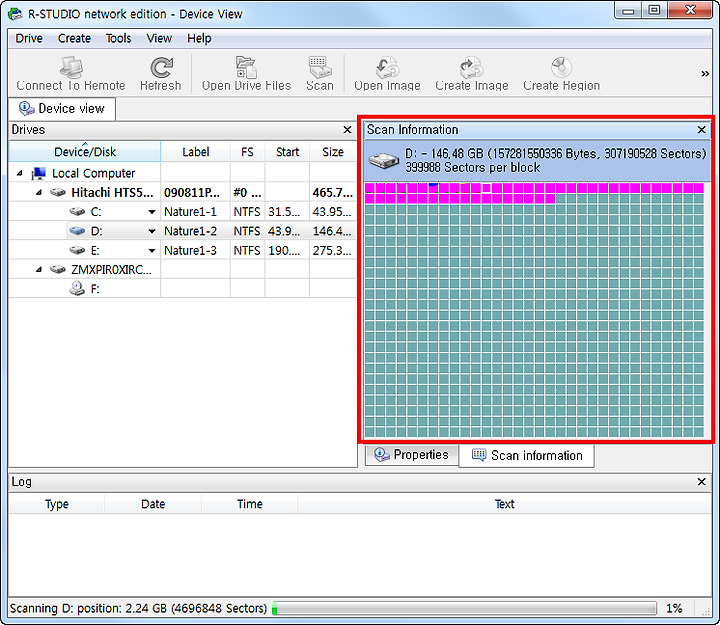
Task: Click the Device view tab icon
Action: pos(26,108)
